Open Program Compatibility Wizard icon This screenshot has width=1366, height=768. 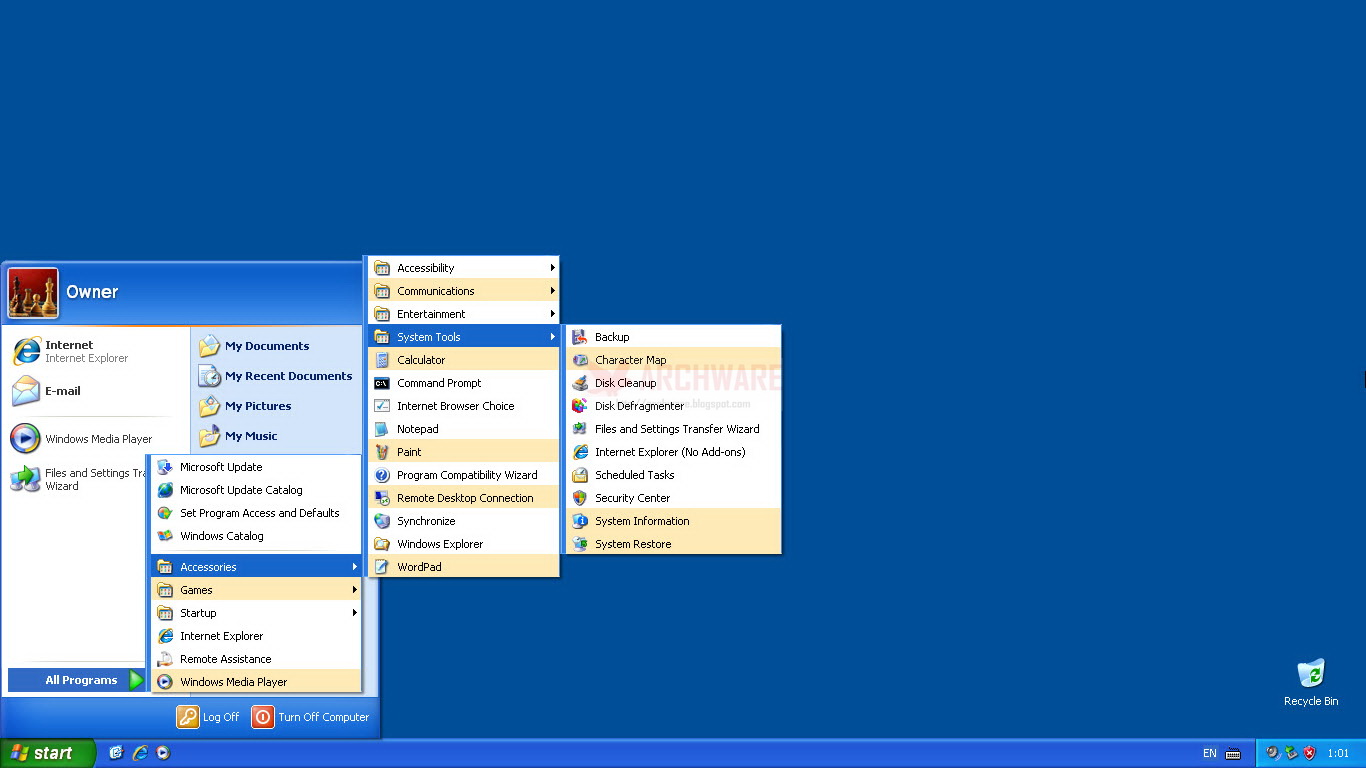[x=382, y=475]
